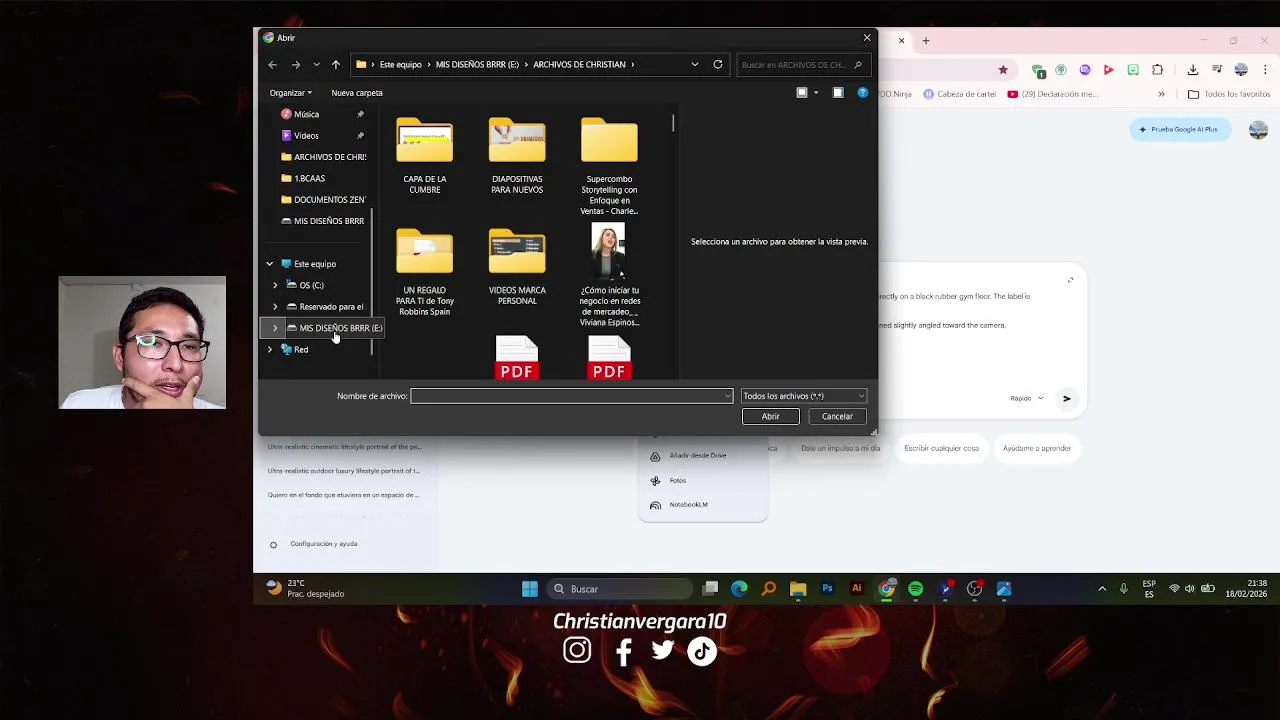This screenshot has height=720, width=1280.
Task: Bookmark page with Chrome star icon
Action: [x=1003, y=70]
